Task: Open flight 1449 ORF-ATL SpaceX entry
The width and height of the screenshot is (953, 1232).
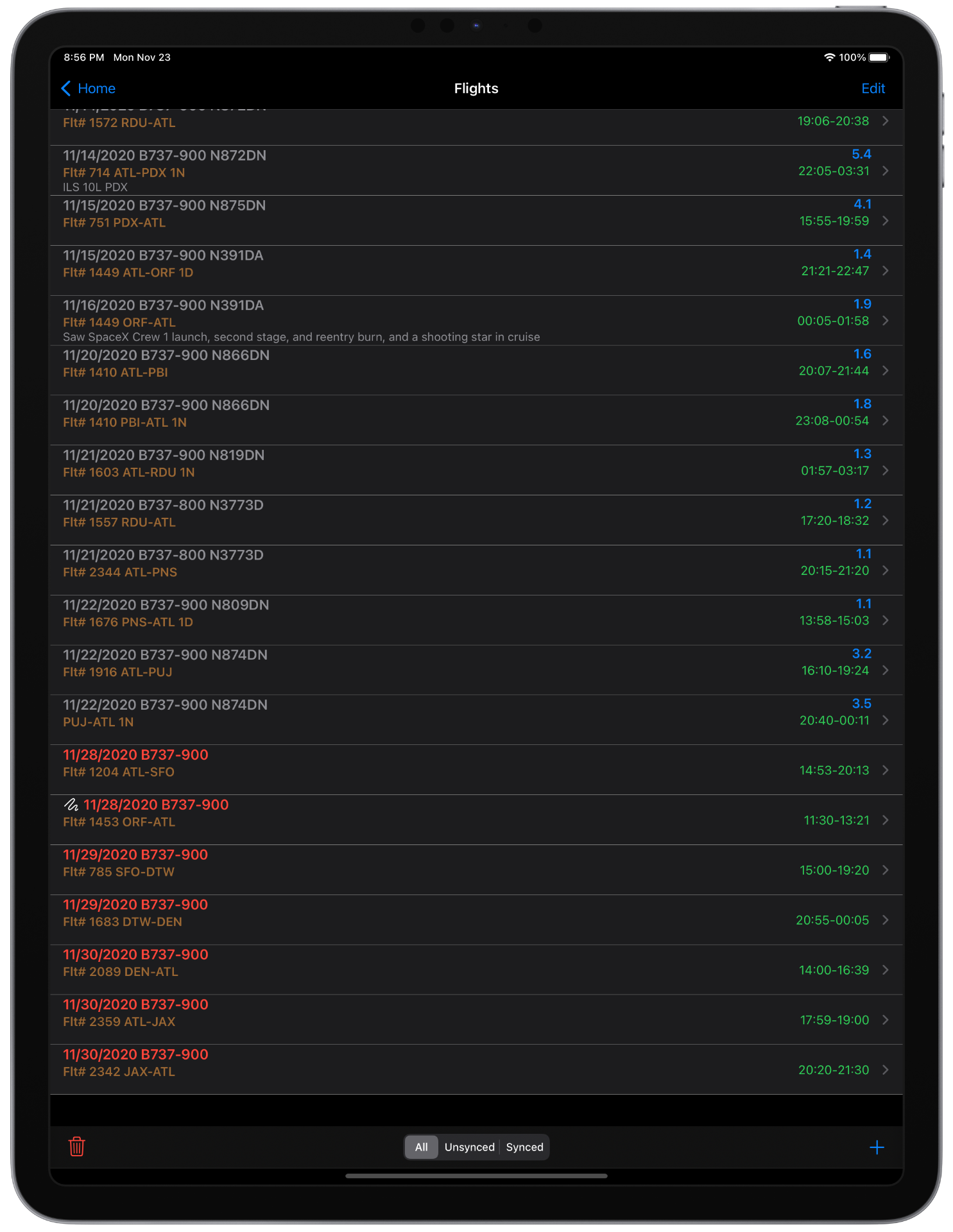Action: pos(476,320)
